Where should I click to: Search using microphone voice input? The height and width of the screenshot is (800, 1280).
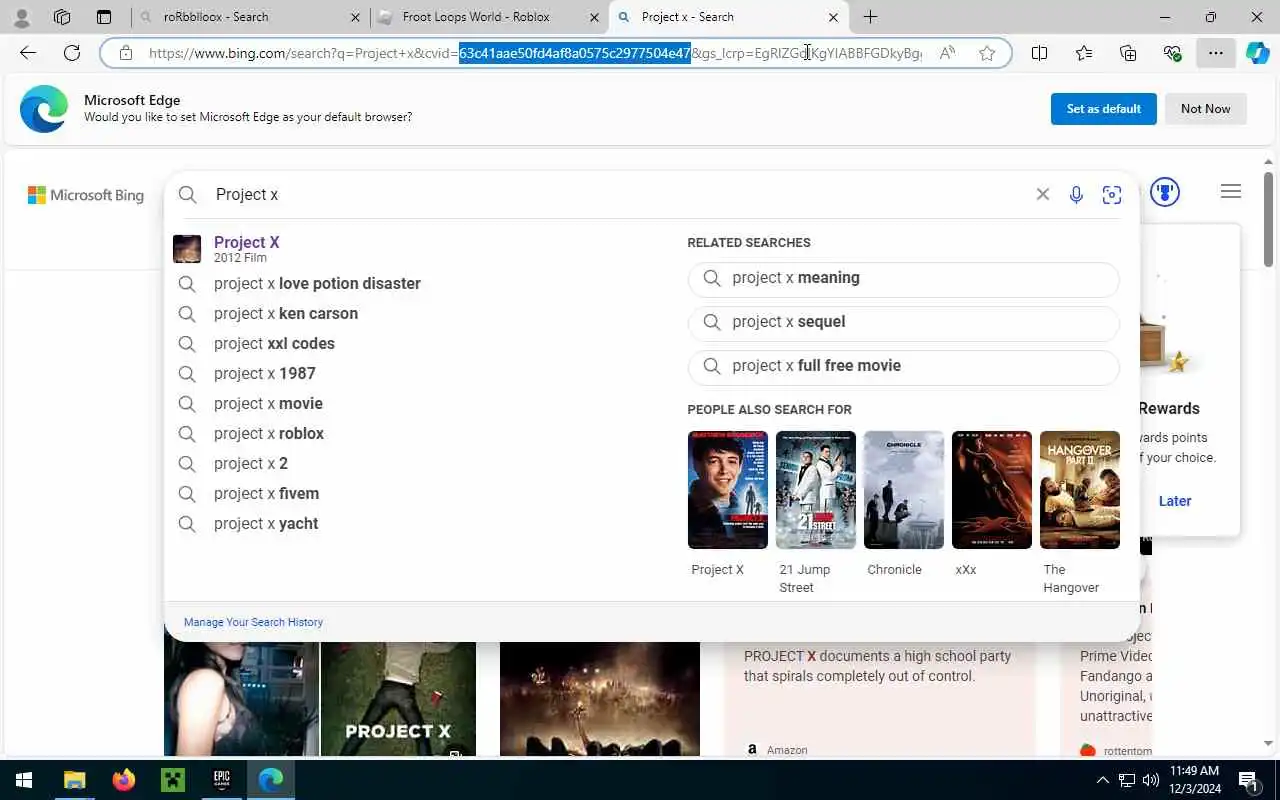pyautogui.click(x=1076, y=195)
